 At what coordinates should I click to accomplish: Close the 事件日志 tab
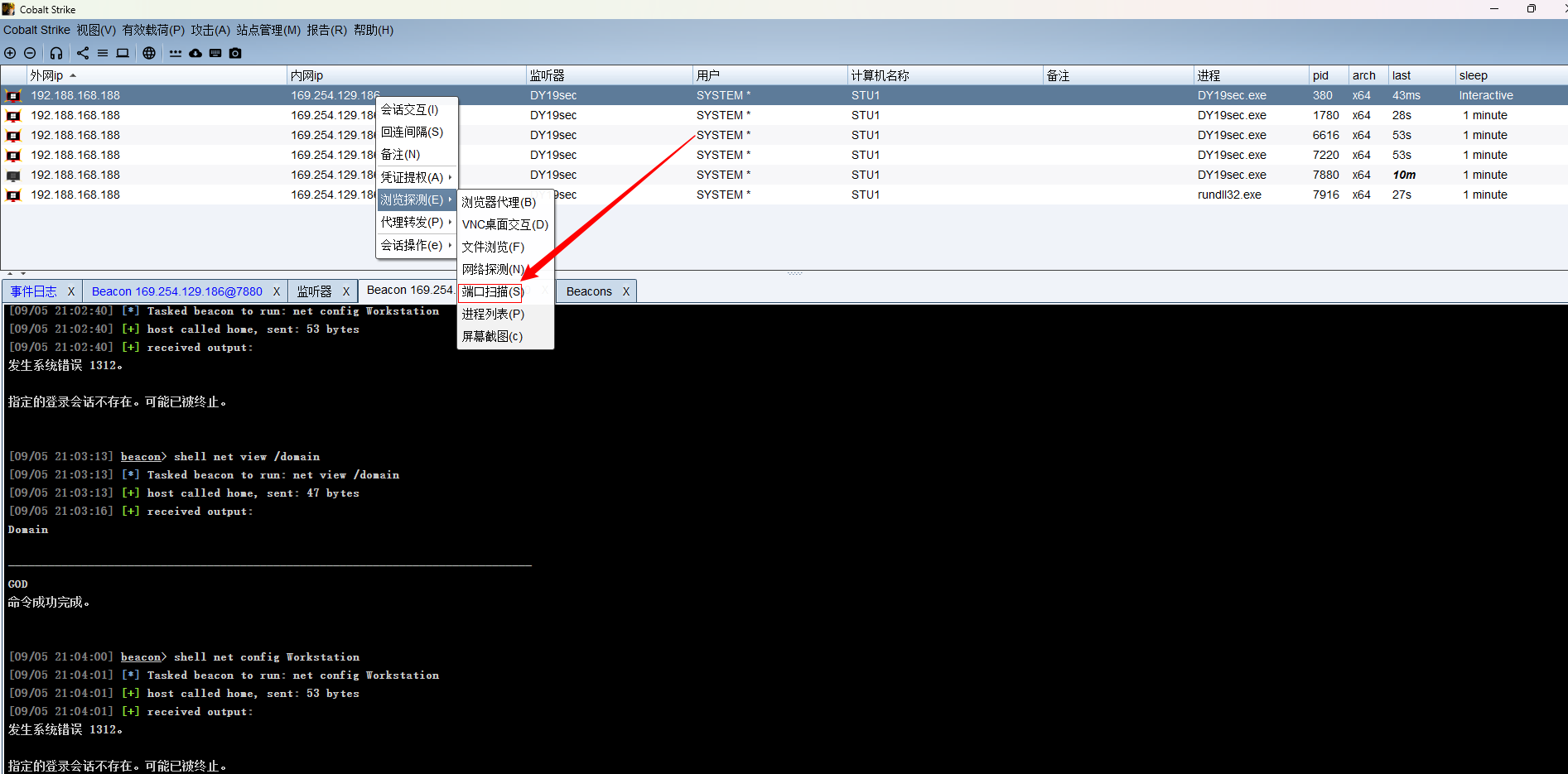point(71,291)
